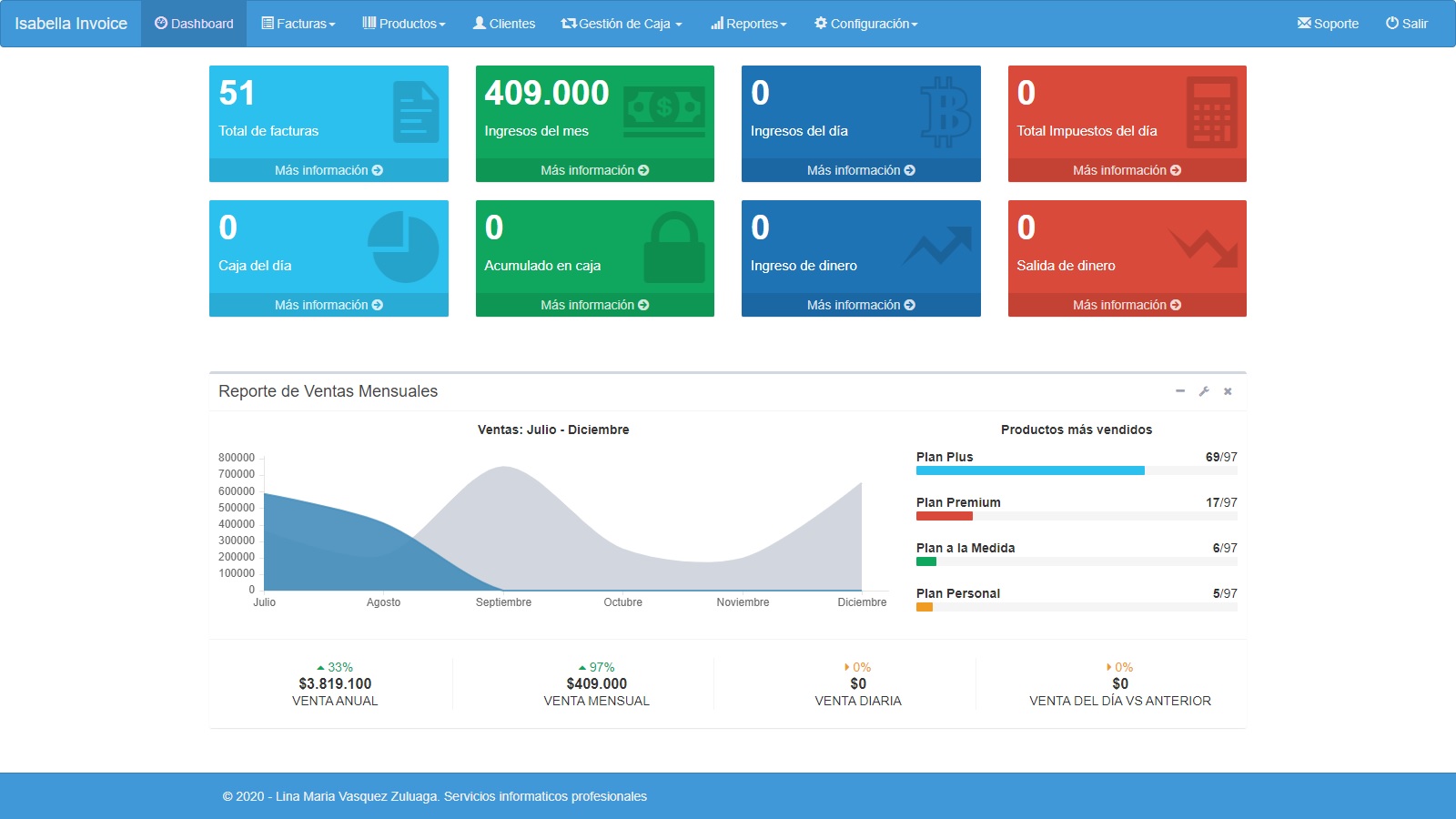Viewport: 1456px width, 819px height.
Task: Click the bitcoin icon in Ingresos del día card
Action: pos(945,112)
